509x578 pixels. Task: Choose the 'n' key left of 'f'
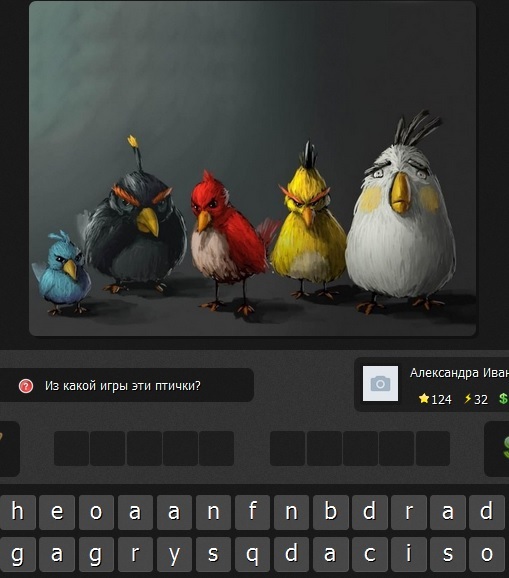point(213,512)
